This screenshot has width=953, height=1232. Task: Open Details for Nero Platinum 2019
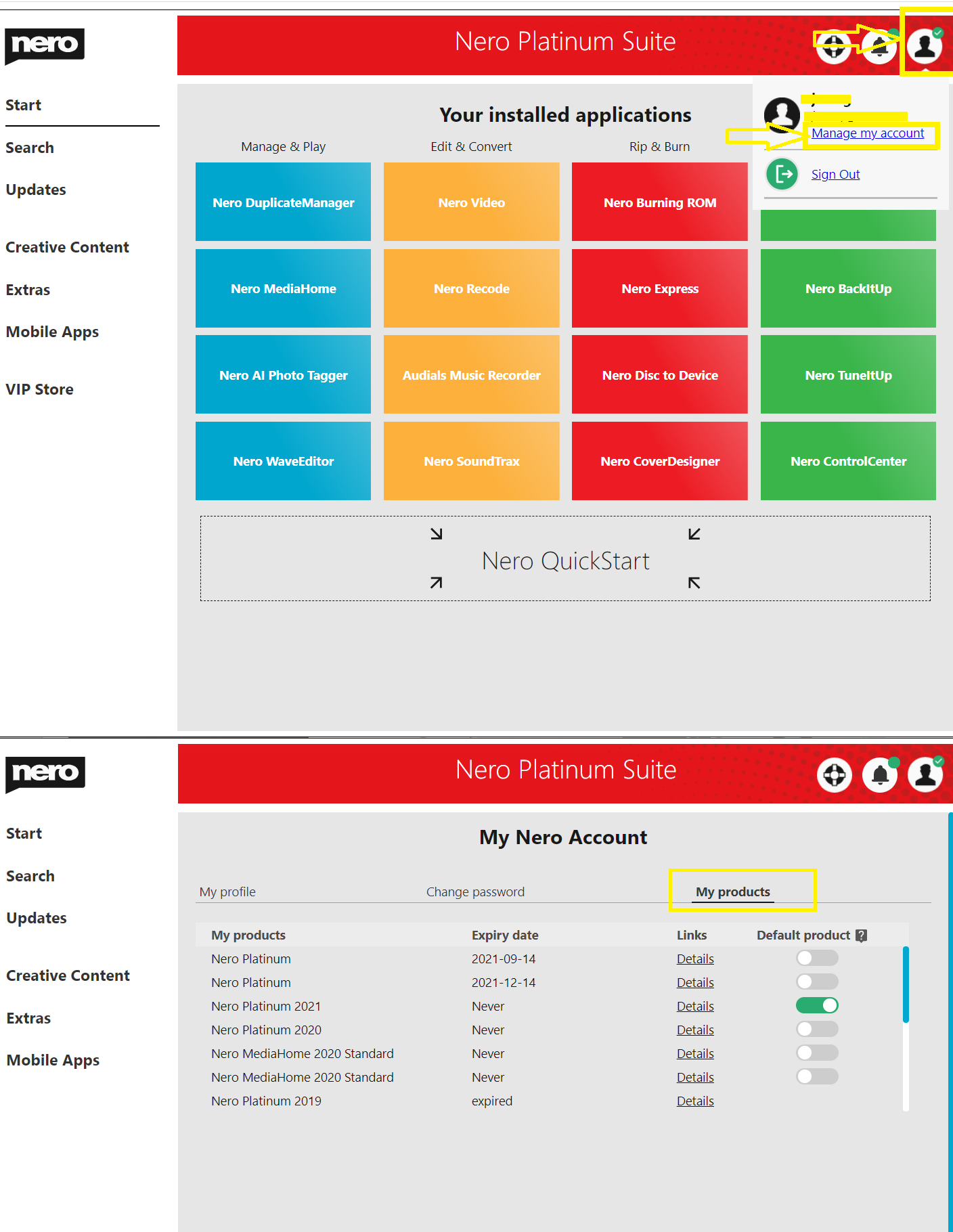click(x=695, y=1101)
